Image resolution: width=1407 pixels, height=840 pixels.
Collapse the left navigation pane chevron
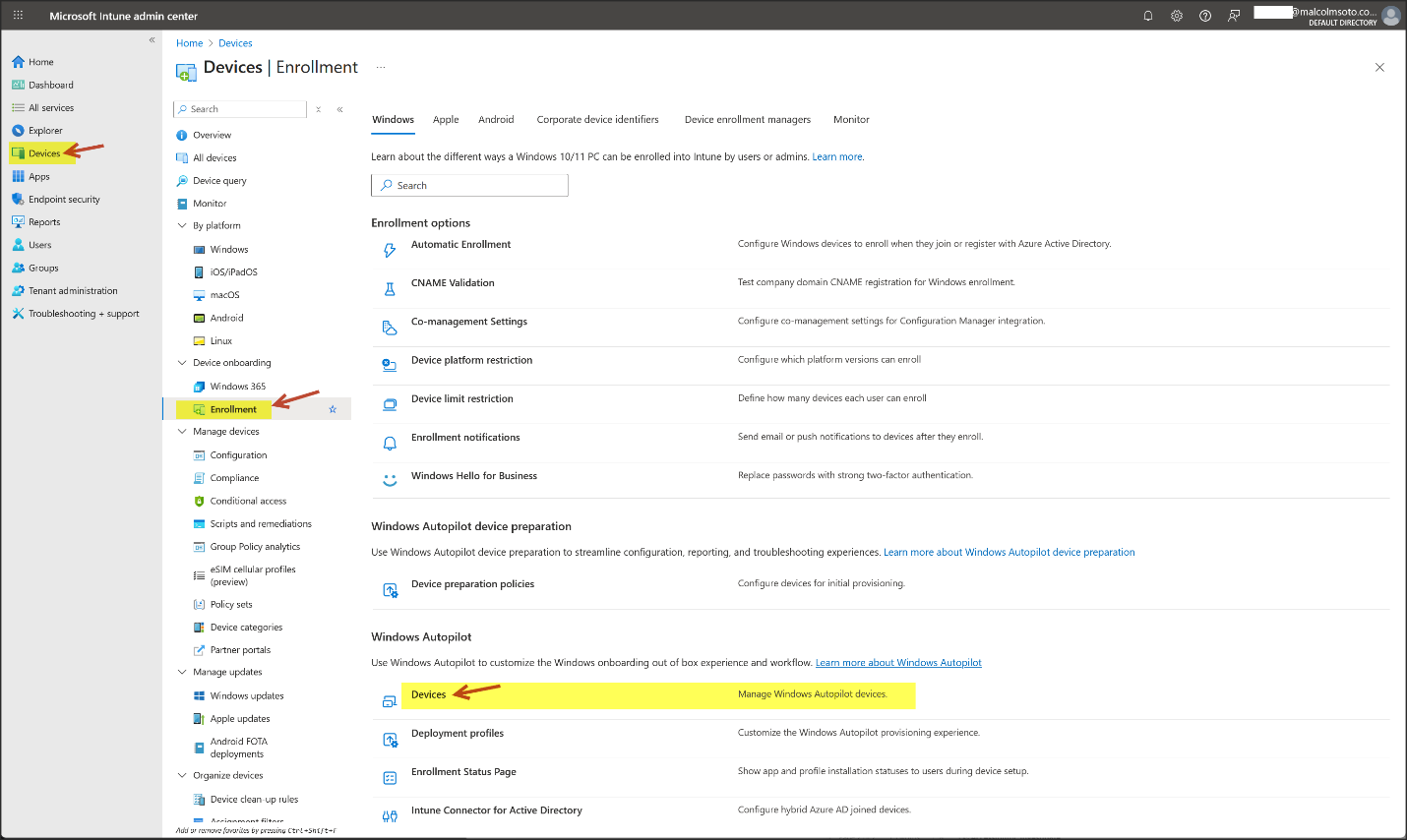click(152, 40)
